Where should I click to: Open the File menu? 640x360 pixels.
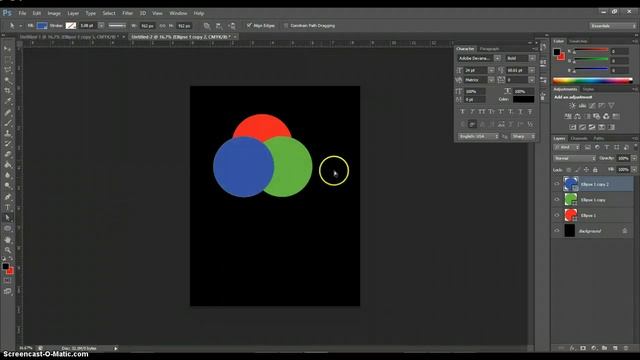point(22,13)
